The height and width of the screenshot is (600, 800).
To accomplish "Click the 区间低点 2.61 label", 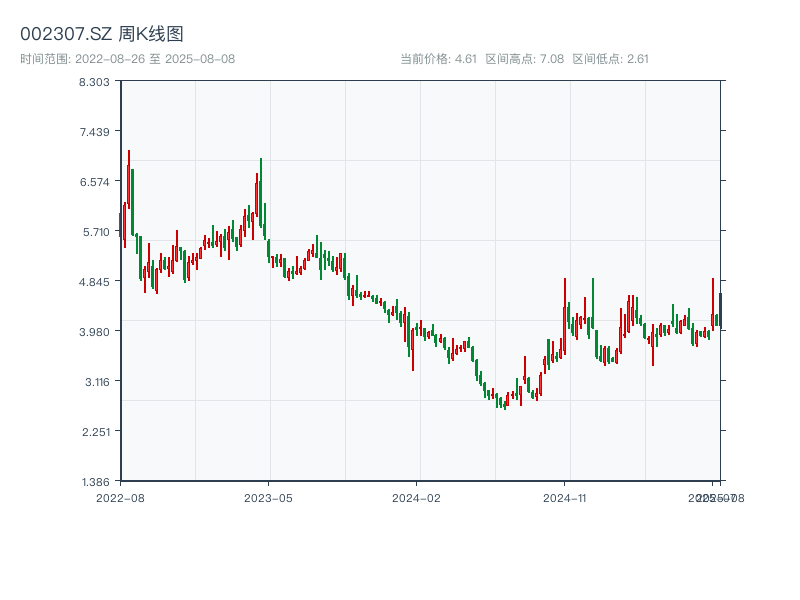I will tap(610, 59).
